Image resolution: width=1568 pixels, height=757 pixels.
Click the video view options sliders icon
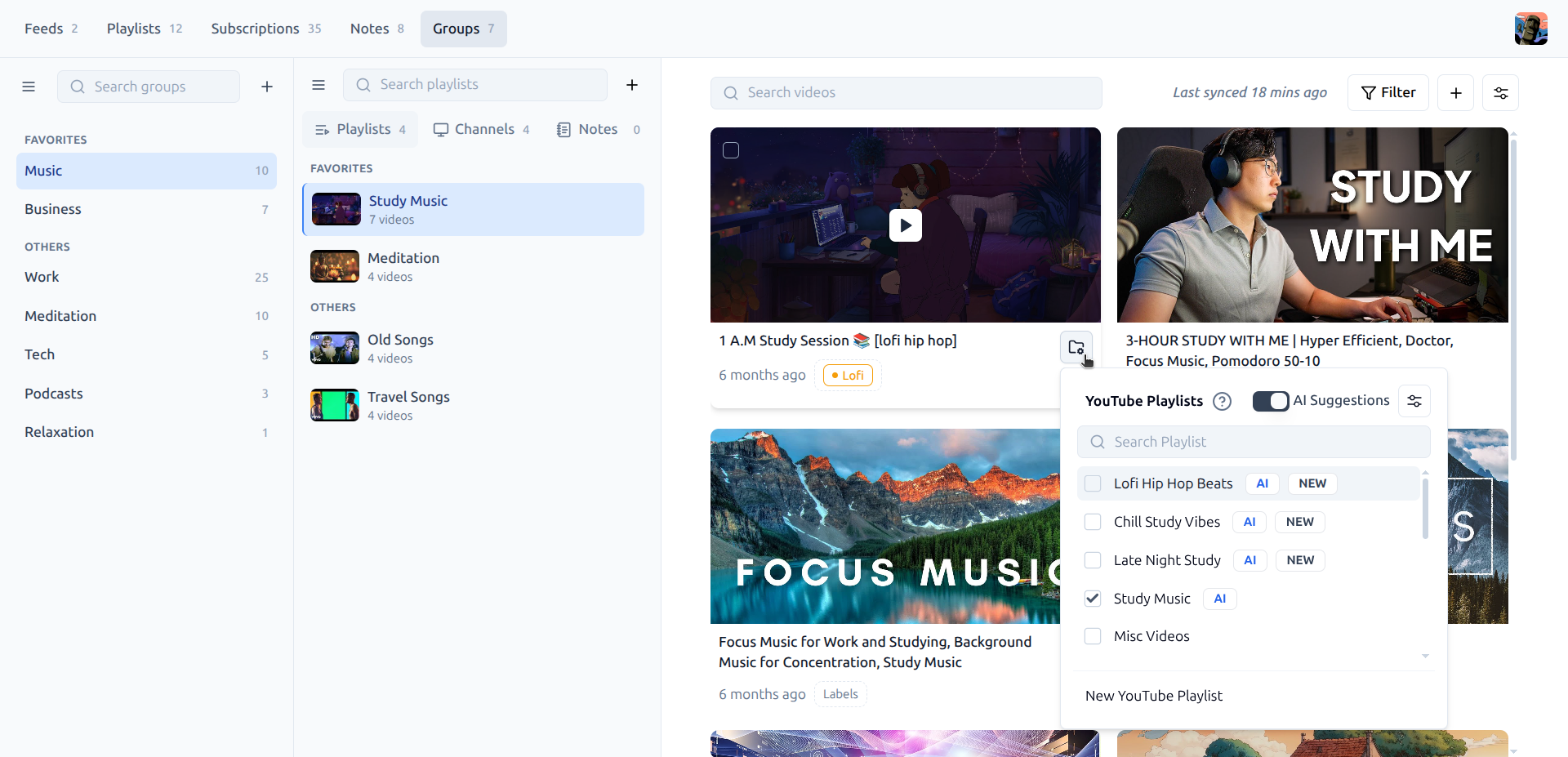pyautogui.click(x=1501, y=92)
